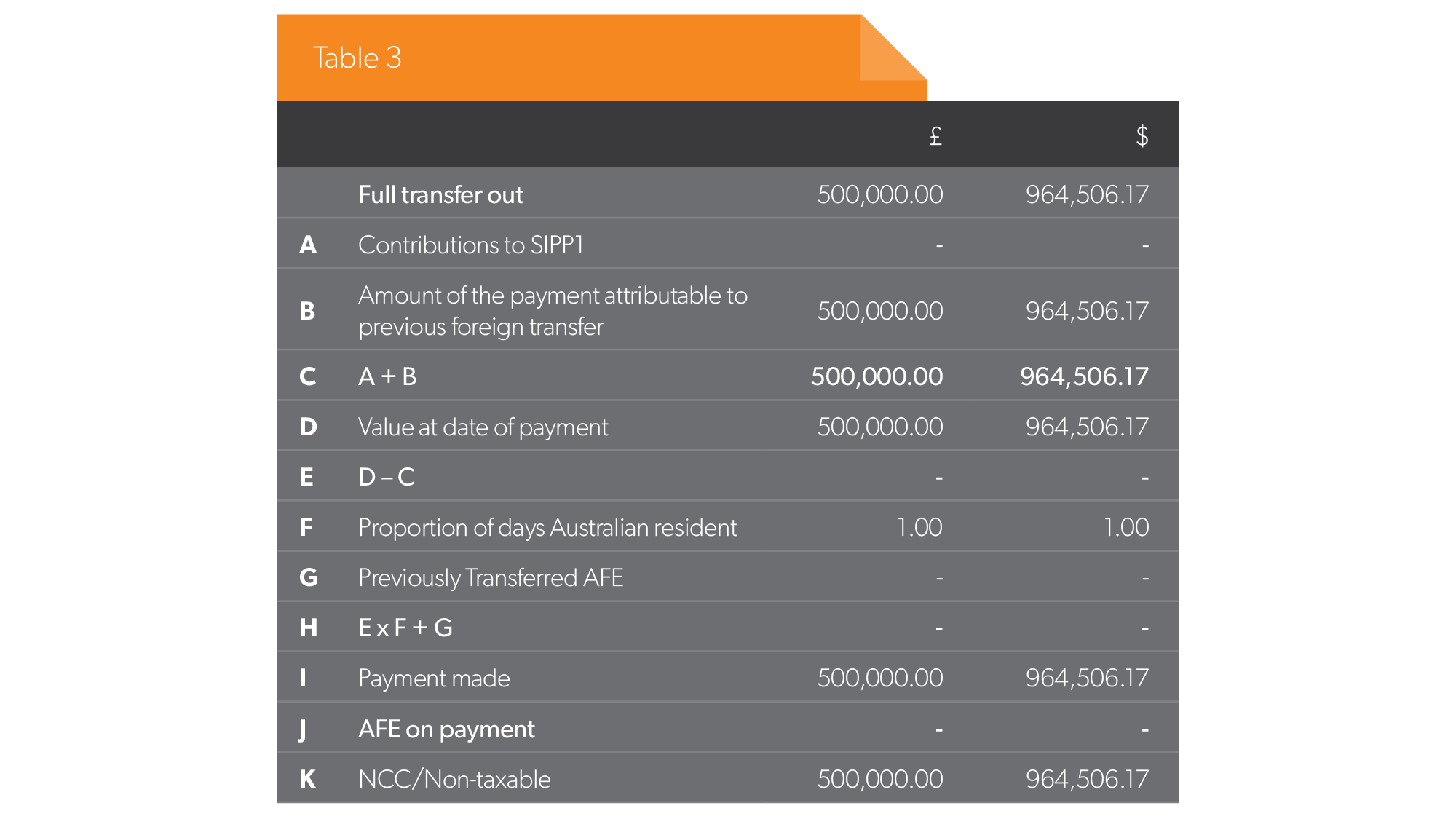This screenshot has height=827, width=1456.
Task: Click the E x F + G label
Action: pos(405,628)
